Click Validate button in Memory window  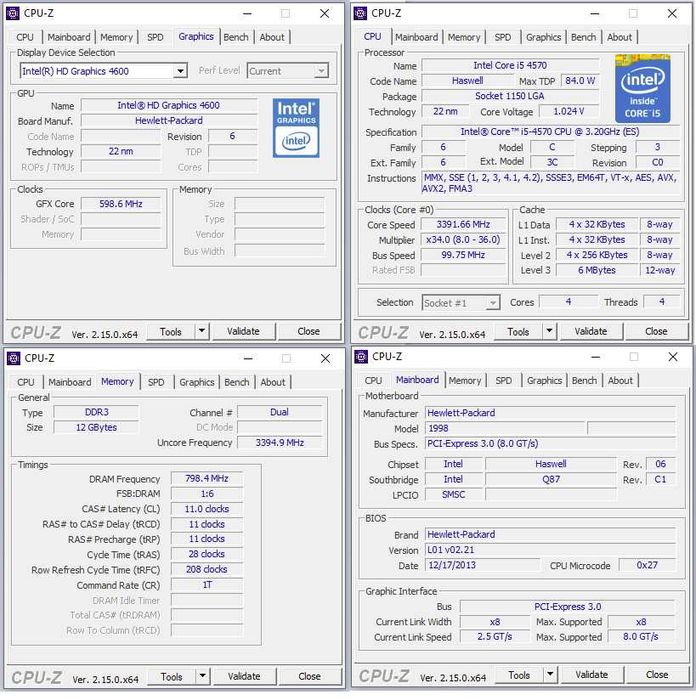(244, 676)
